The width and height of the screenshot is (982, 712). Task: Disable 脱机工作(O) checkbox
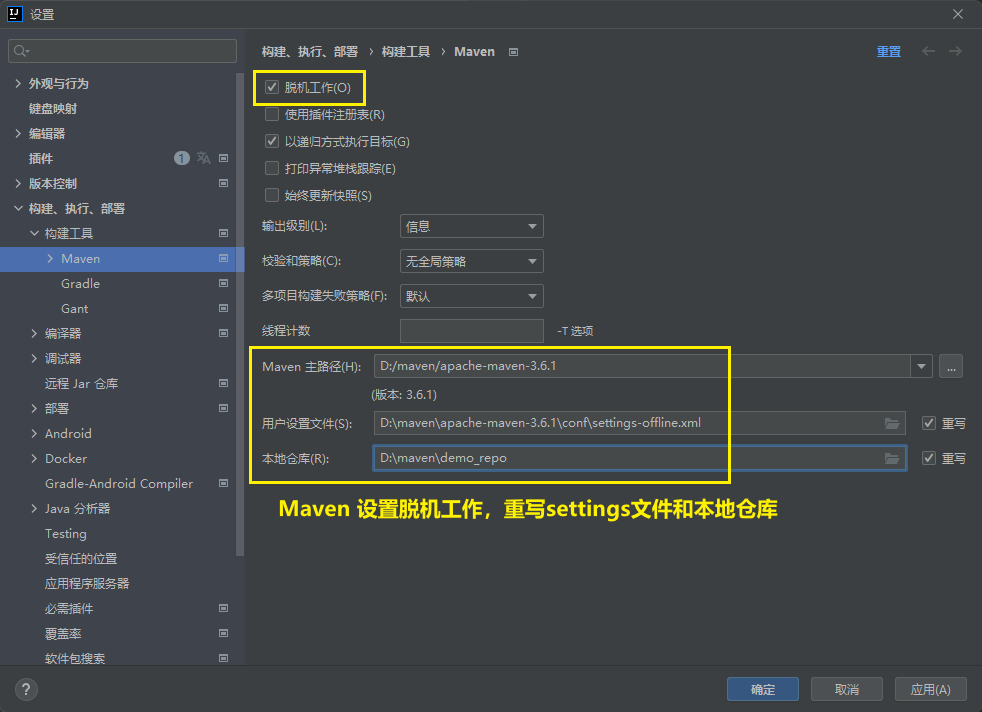click(272, 87)
